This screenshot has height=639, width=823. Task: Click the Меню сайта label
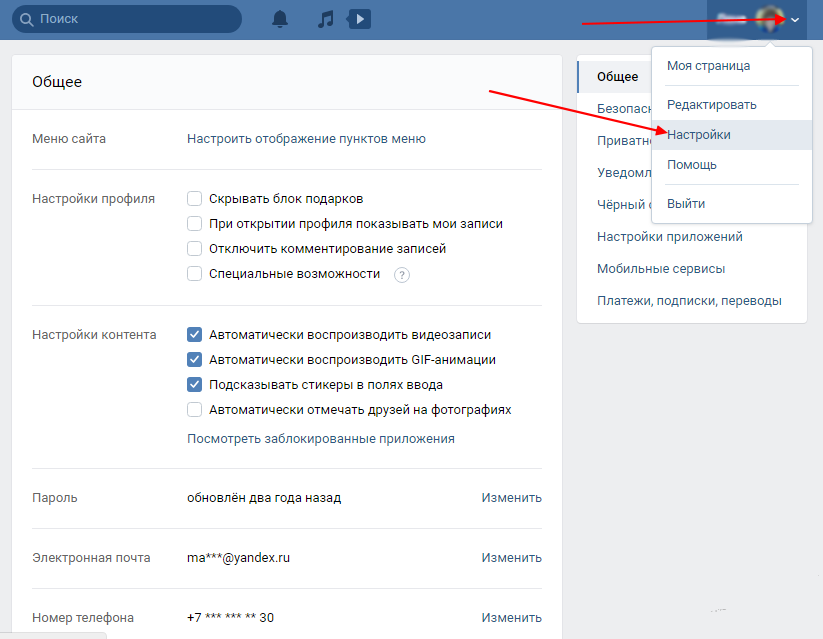(69, 139)
